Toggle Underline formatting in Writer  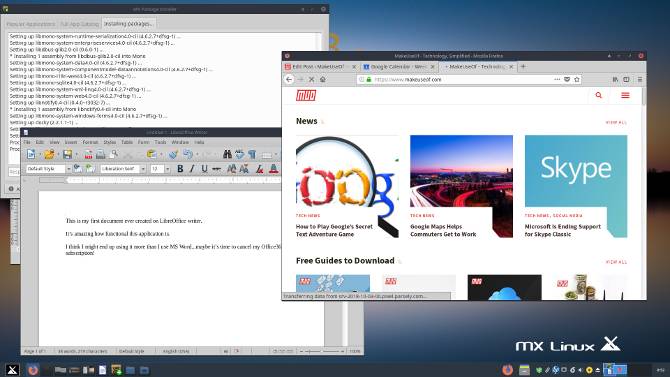[204, 169]
